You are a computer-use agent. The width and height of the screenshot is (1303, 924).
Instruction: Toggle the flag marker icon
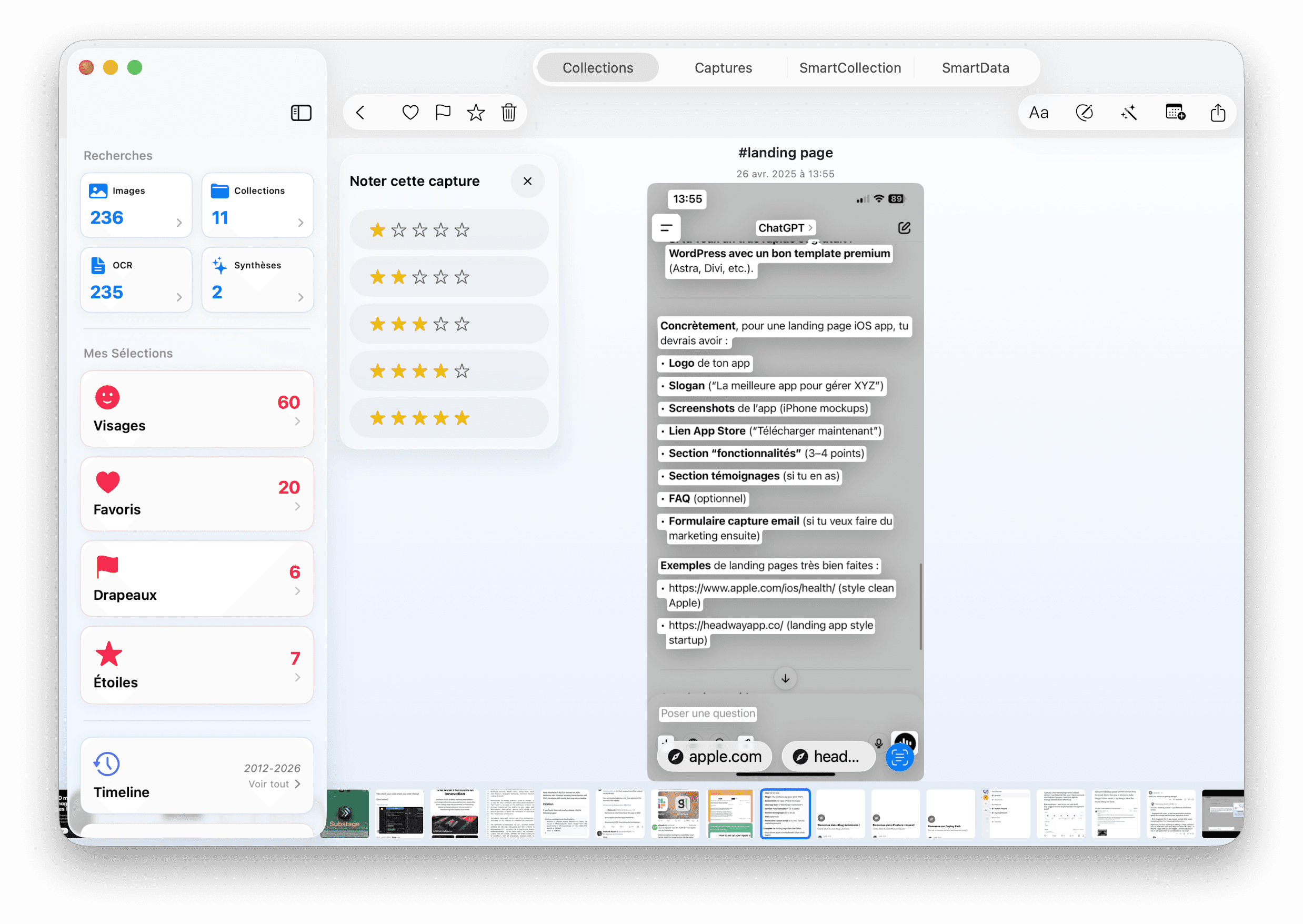(443, 113)
